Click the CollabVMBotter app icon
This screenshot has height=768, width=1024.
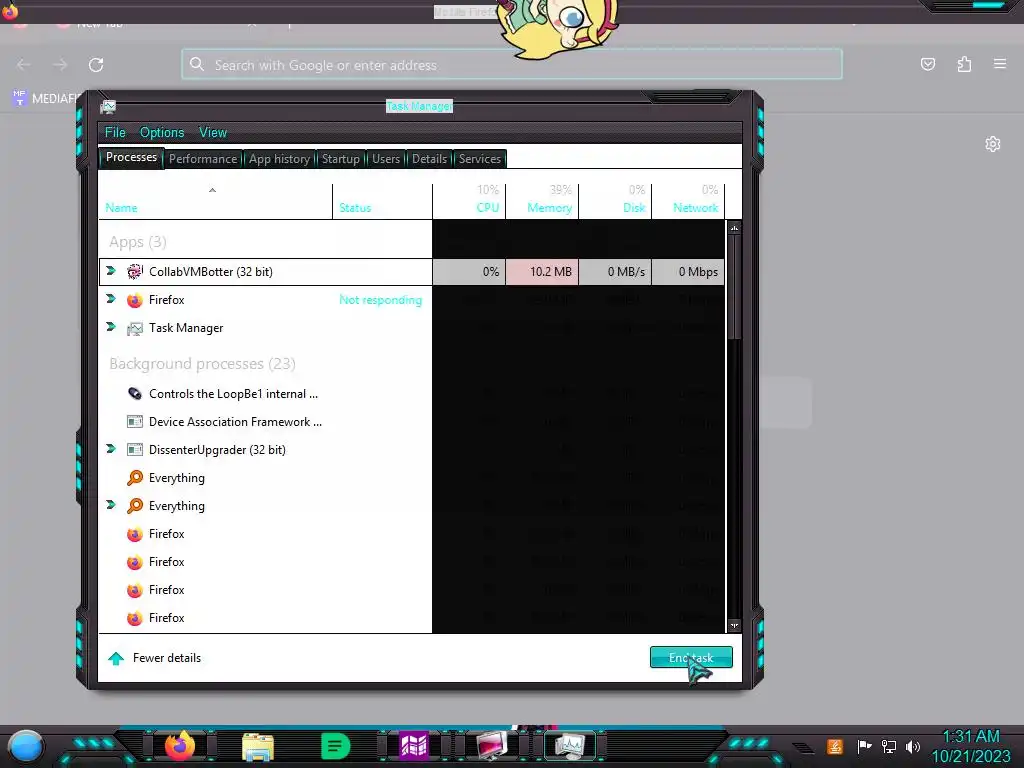[135, 272]
